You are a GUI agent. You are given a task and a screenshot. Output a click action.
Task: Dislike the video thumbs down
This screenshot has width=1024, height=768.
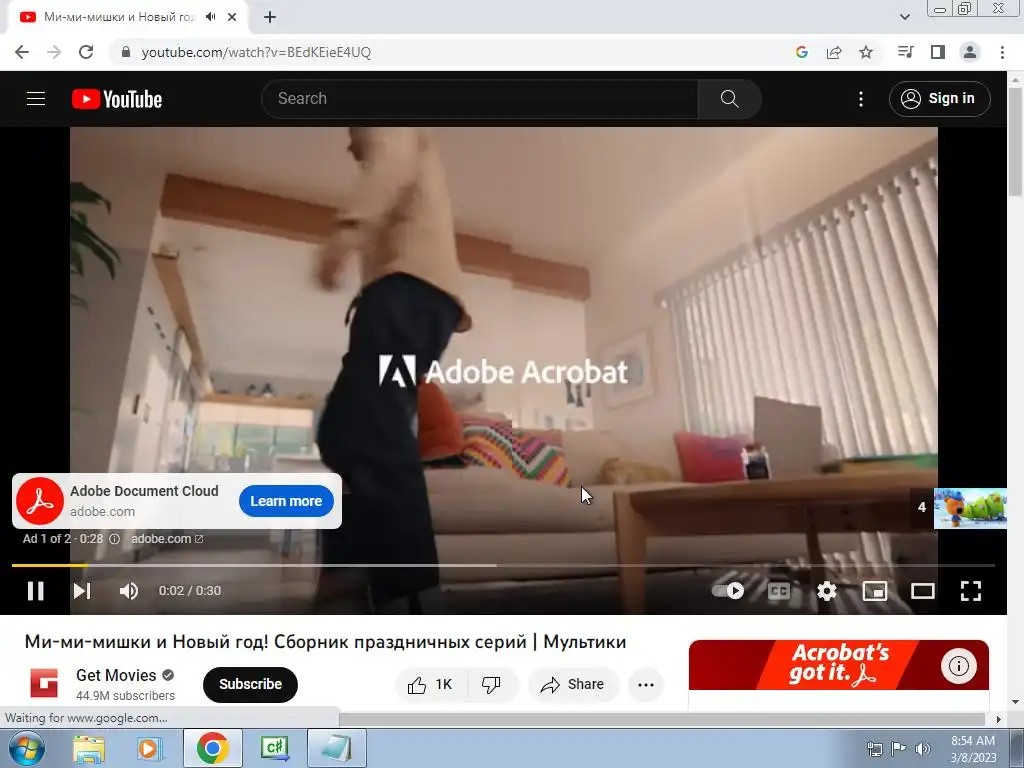point(491,684)
